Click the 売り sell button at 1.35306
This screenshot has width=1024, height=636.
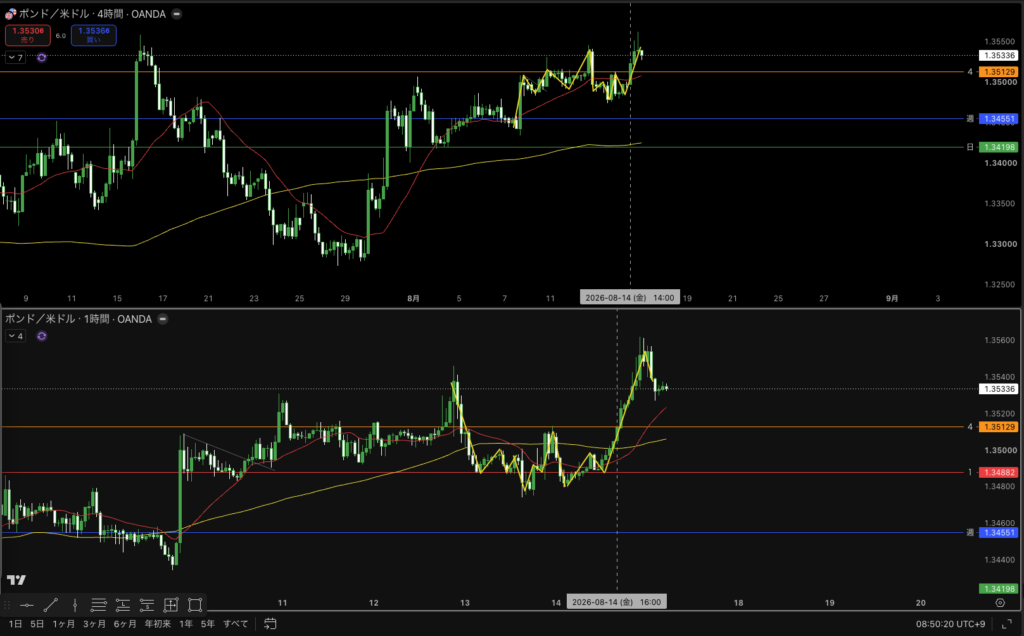click(28, 35)
